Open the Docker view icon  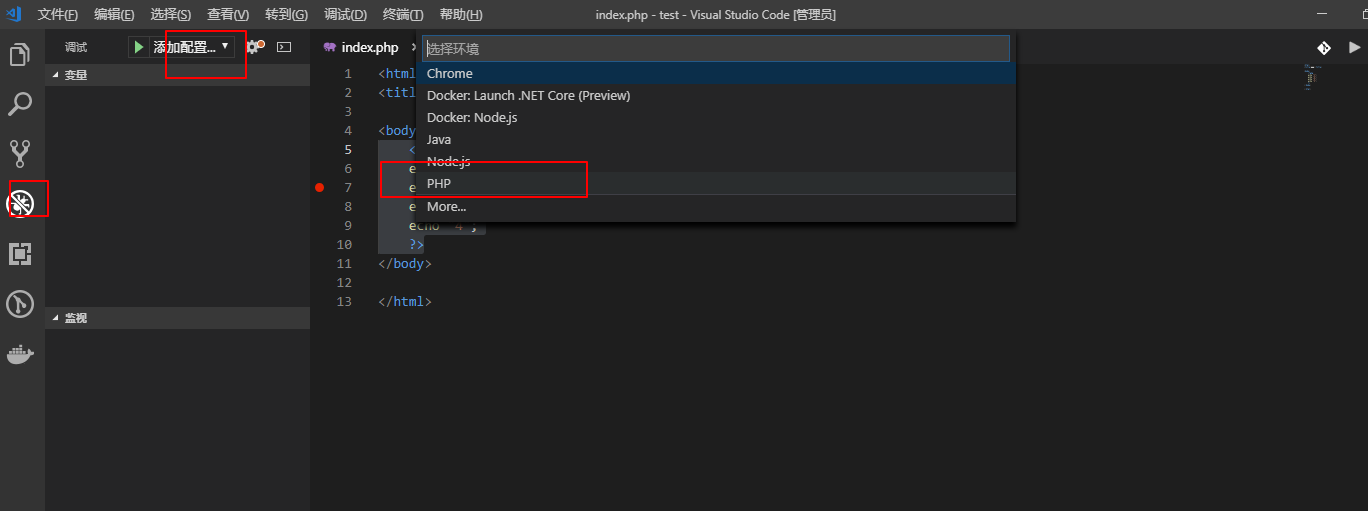click(x=20, y=354)
